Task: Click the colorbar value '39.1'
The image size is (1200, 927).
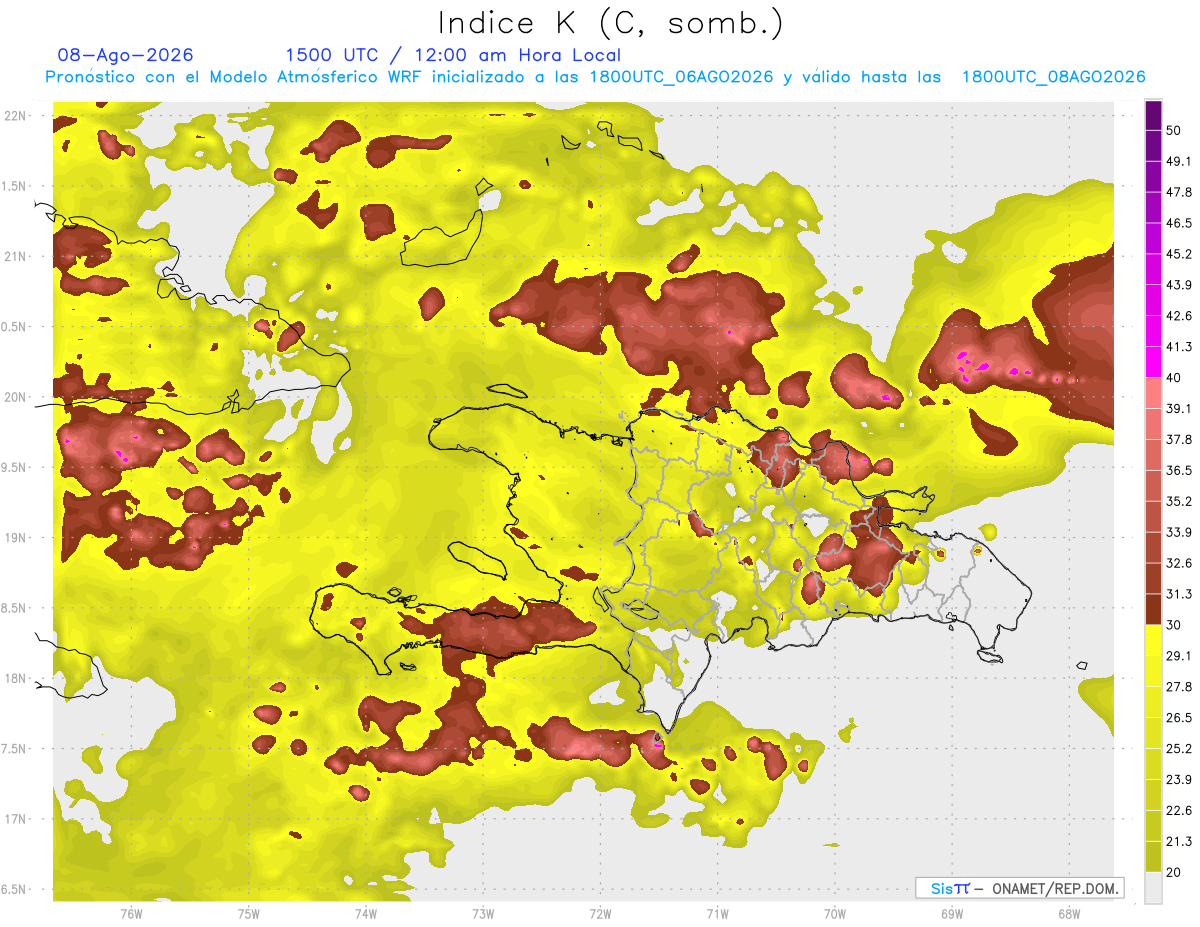Action: (x=1179, y=409)
